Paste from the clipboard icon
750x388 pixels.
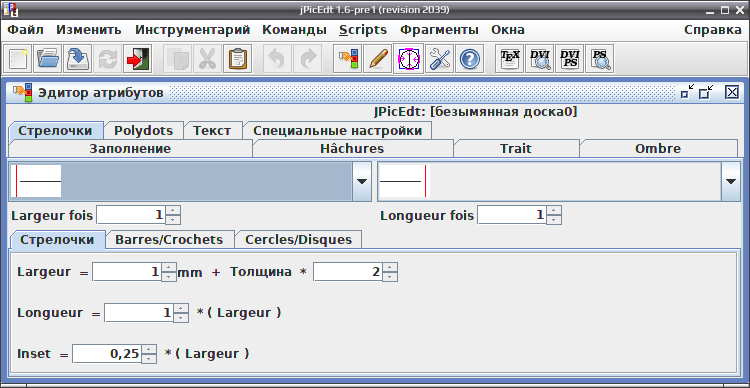pyautogui.click(x=237, y=59)
